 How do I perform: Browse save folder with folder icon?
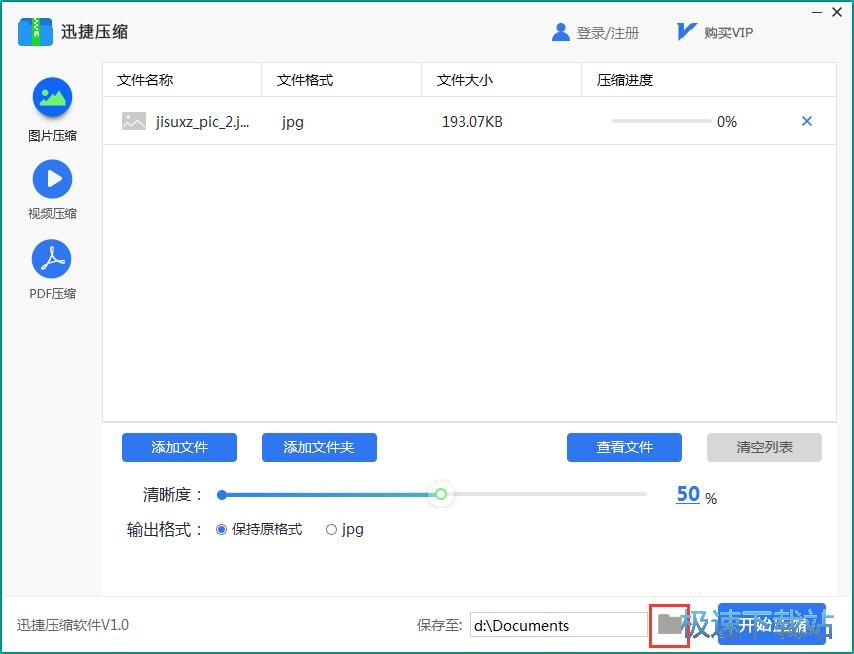669,624
